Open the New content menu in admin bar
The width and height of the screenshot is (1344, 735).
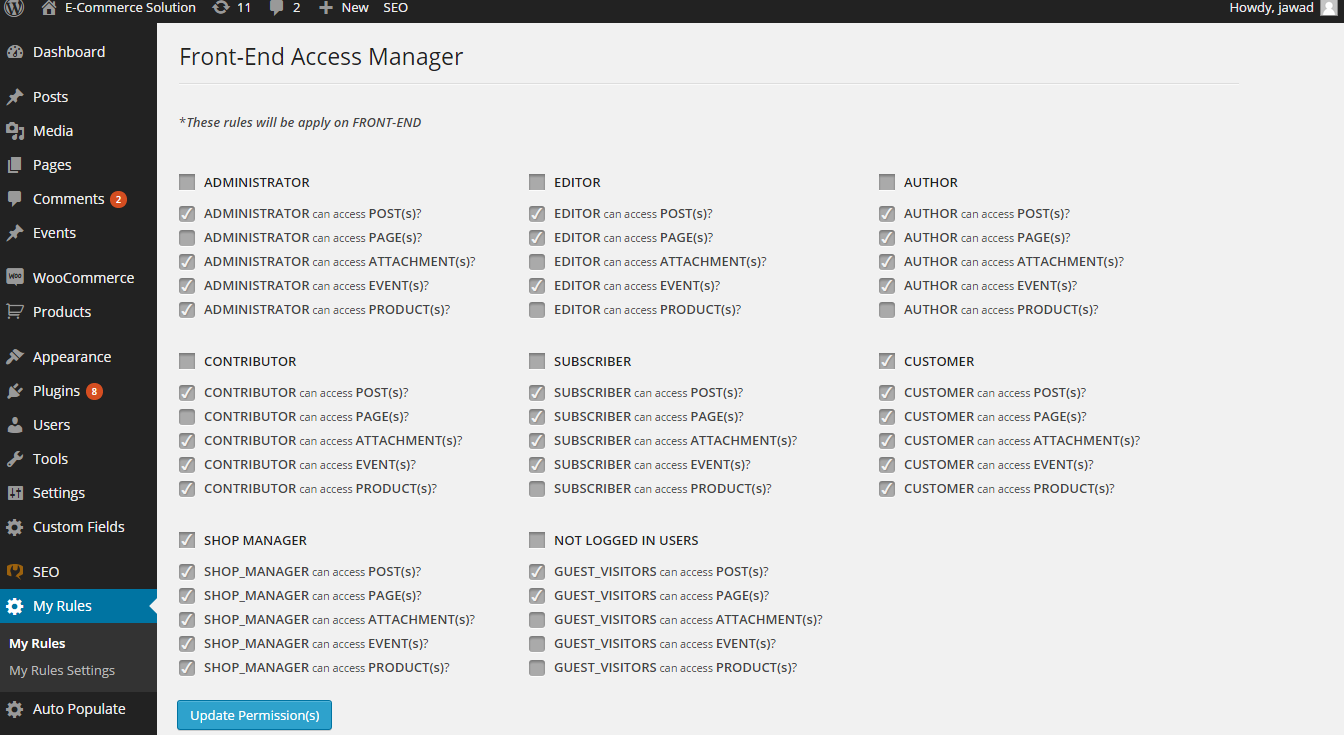click(343, 8)
